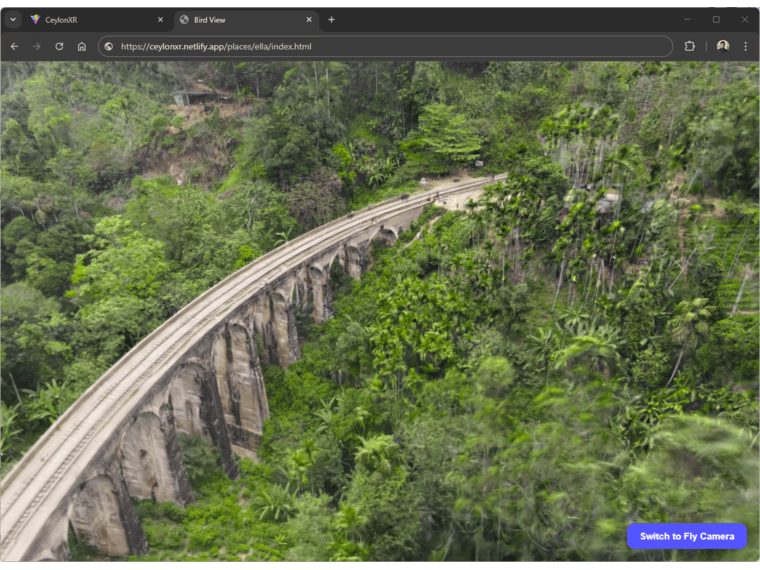Open the three-dot browser menu

[745, 46]
